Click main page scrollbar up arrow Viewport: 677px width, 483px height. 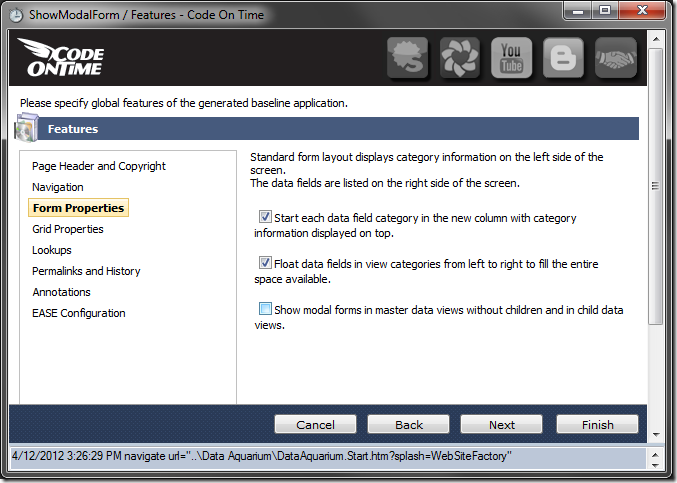(656, 39)
